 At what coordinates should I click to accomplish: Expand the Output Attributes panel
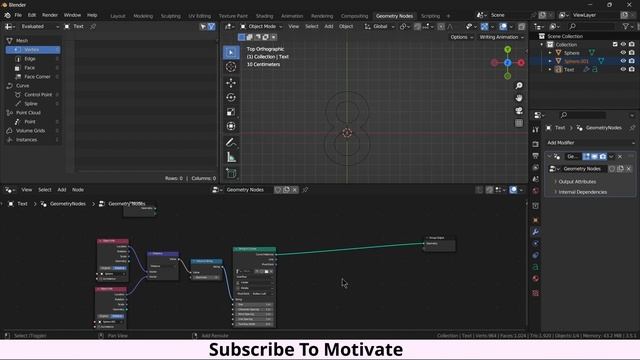(577, 182)
